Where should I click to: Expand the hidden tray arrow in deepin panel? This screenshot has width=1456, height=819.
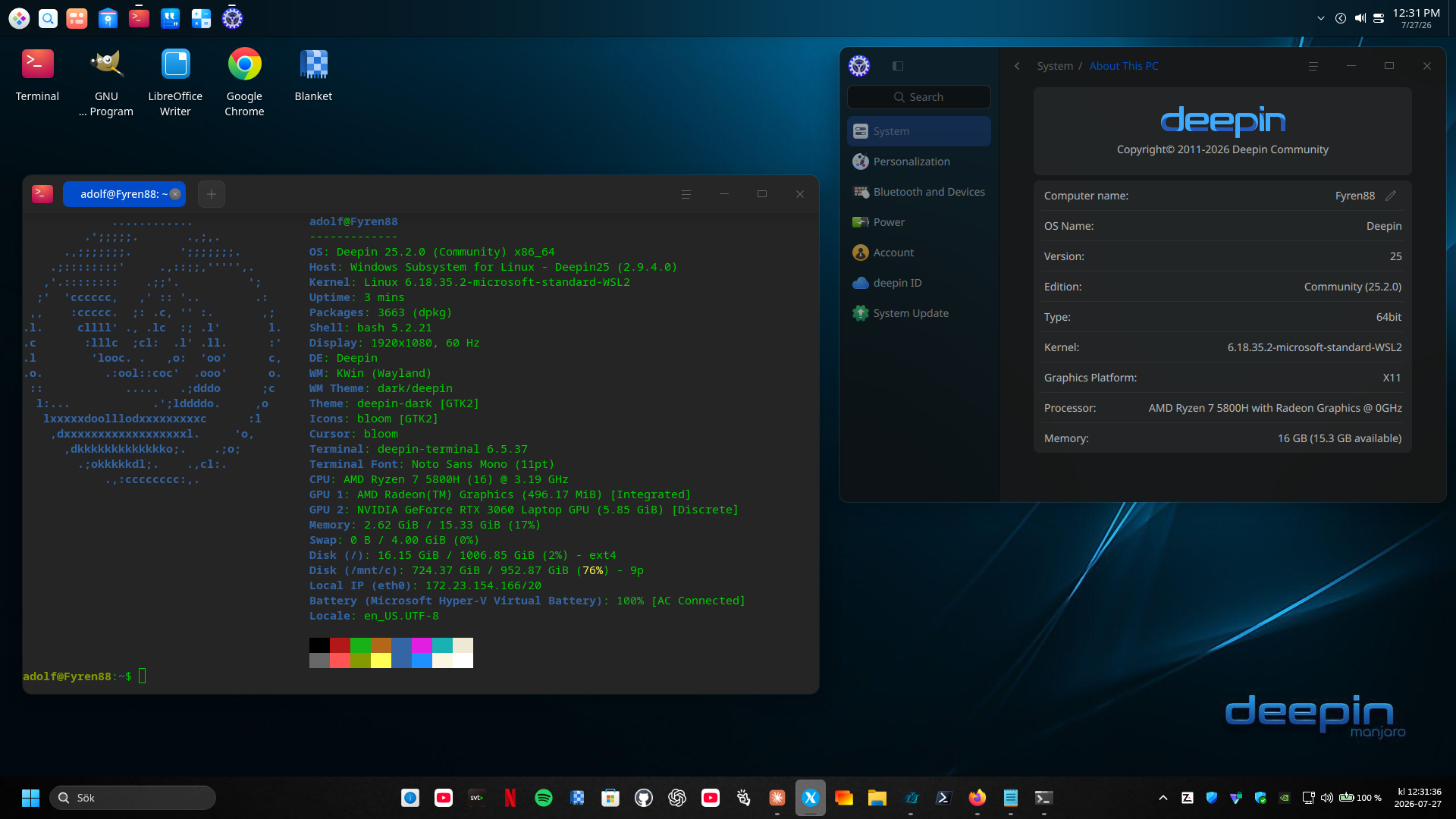(x=1321, y=18)
